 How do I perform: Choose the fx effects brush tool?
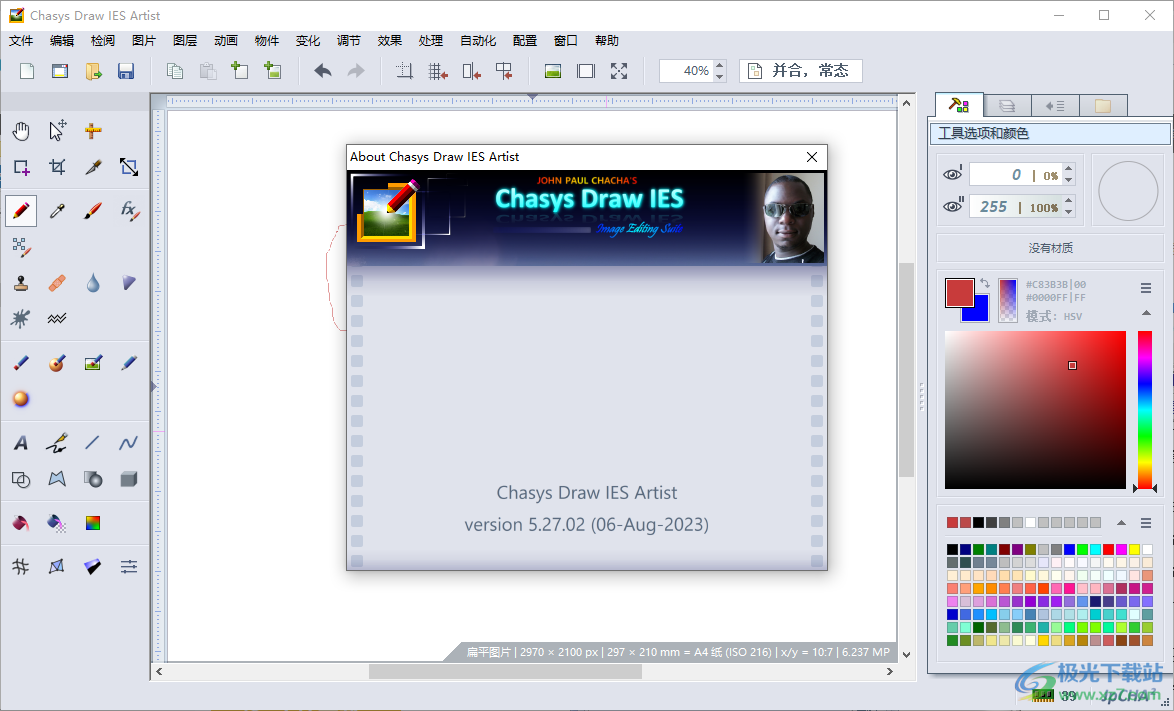(129, 211)
